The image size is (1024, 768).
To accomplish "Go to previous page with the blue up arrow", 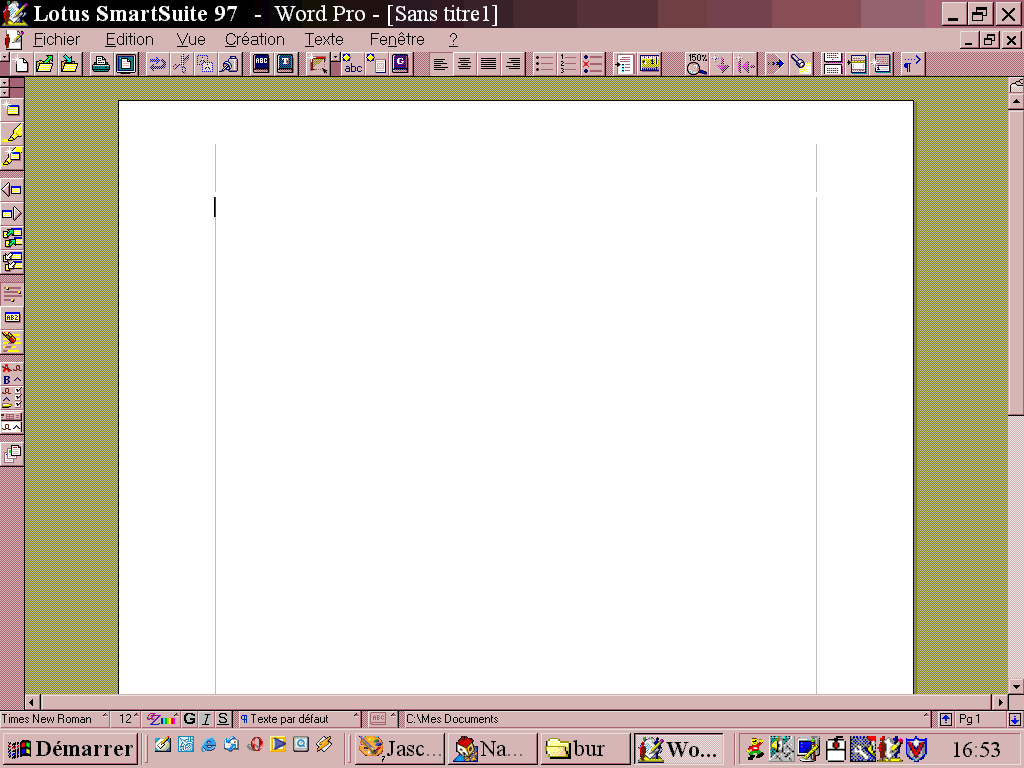I will [946, 719].
